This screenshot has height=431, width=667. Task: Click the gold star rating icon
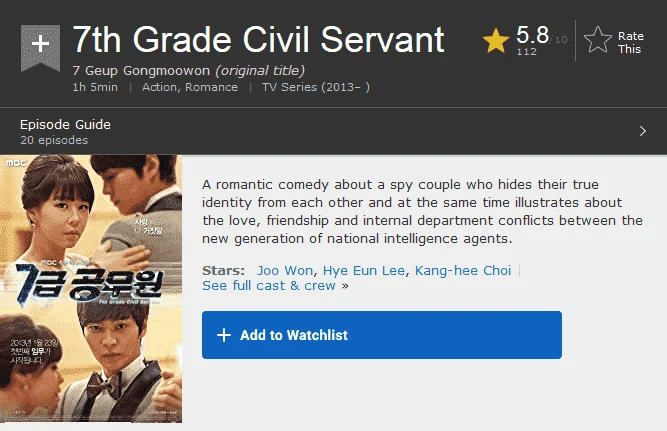point(496,41)
